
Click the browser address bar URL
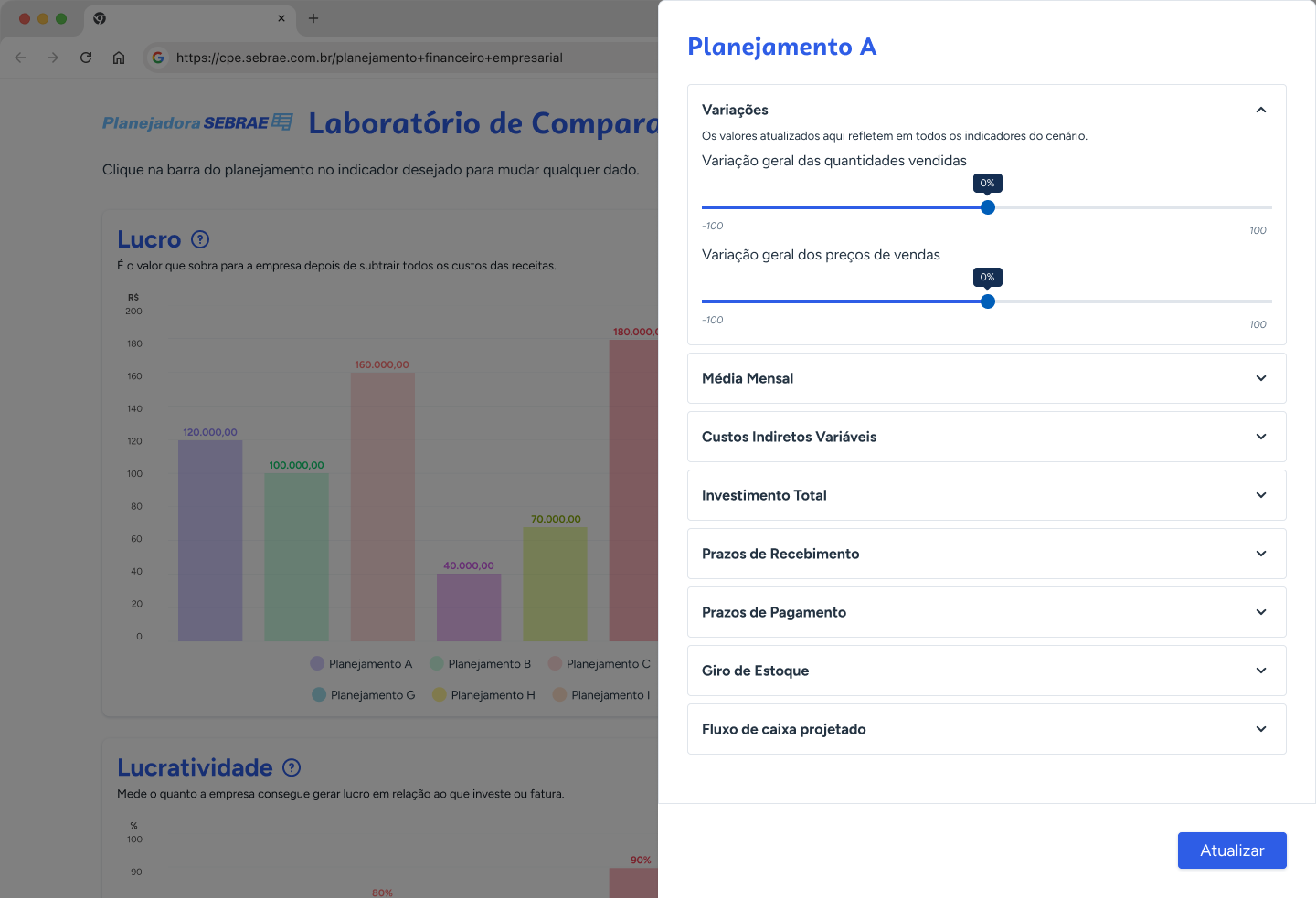369,58
